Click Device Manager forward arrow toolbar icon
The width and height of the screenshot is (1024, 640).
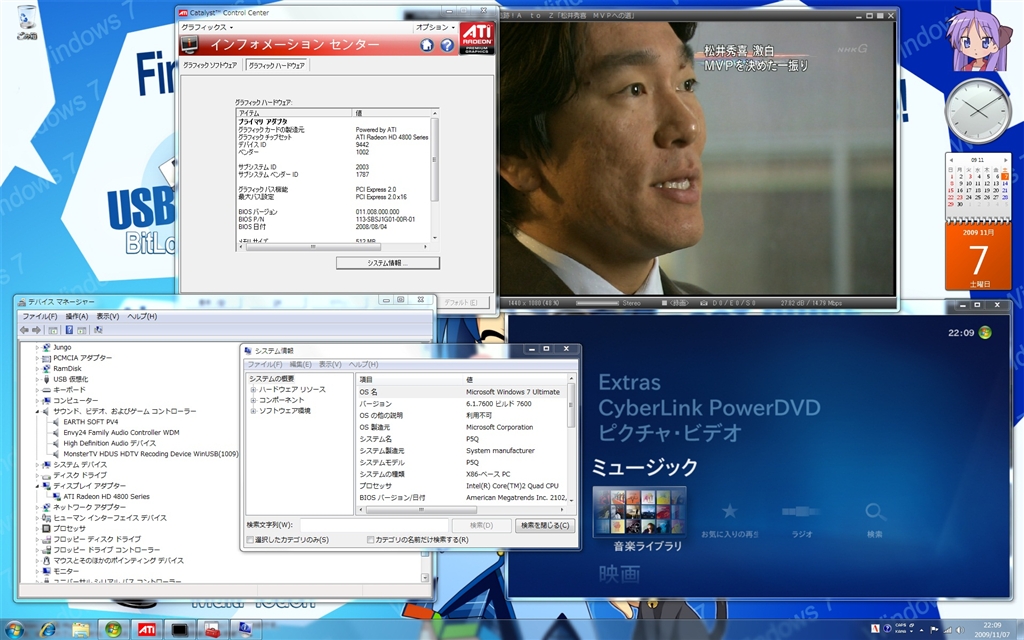pyautogui.click(x=37, y=330)
